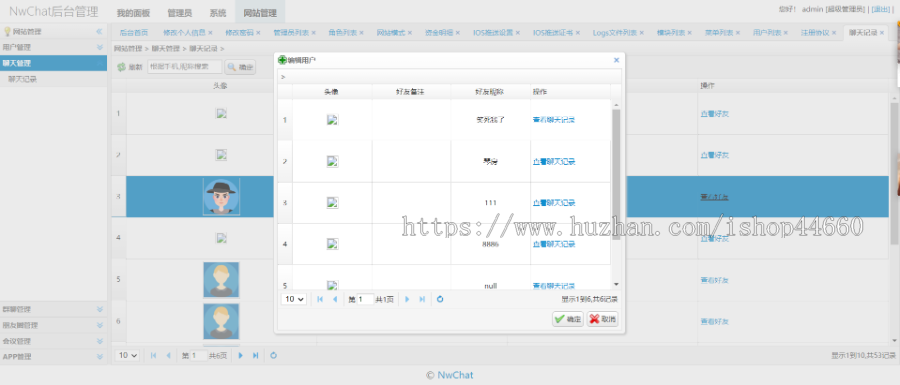This screenshot has width=900, height=385.
Task: Open 我的面板 in the top menu
Action: pyautogui.click(x=133, y=13)
